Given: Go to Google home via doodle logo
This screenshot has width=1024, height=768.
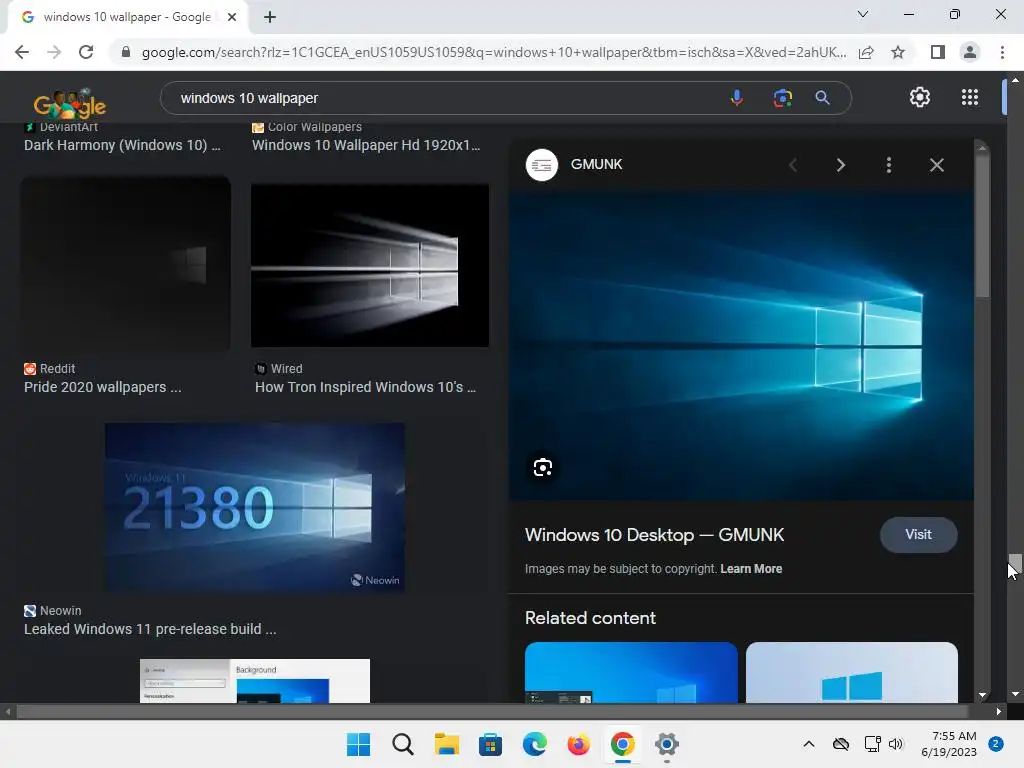Looking at the screenshot, I should point(70,103).
